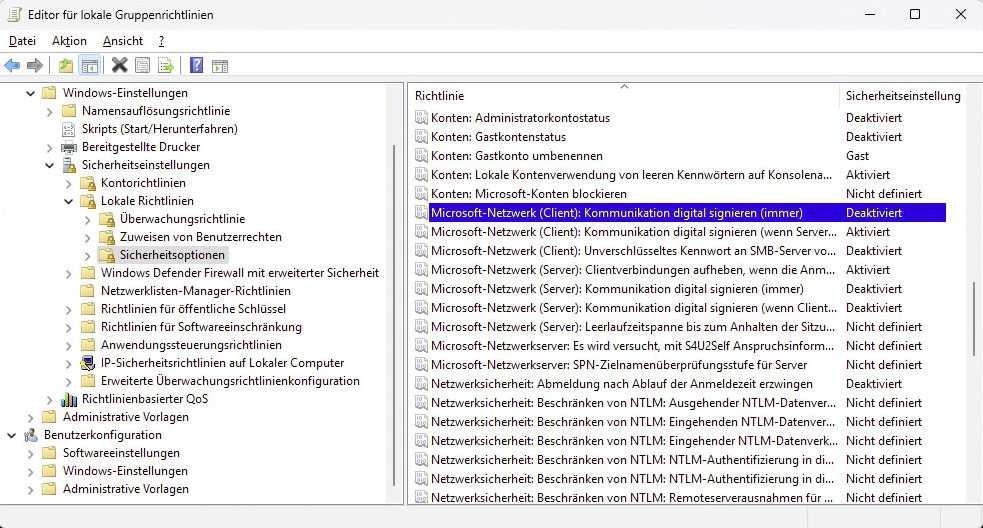
Task: Click the Delete X toolbar icon
Action: (119, 65)
